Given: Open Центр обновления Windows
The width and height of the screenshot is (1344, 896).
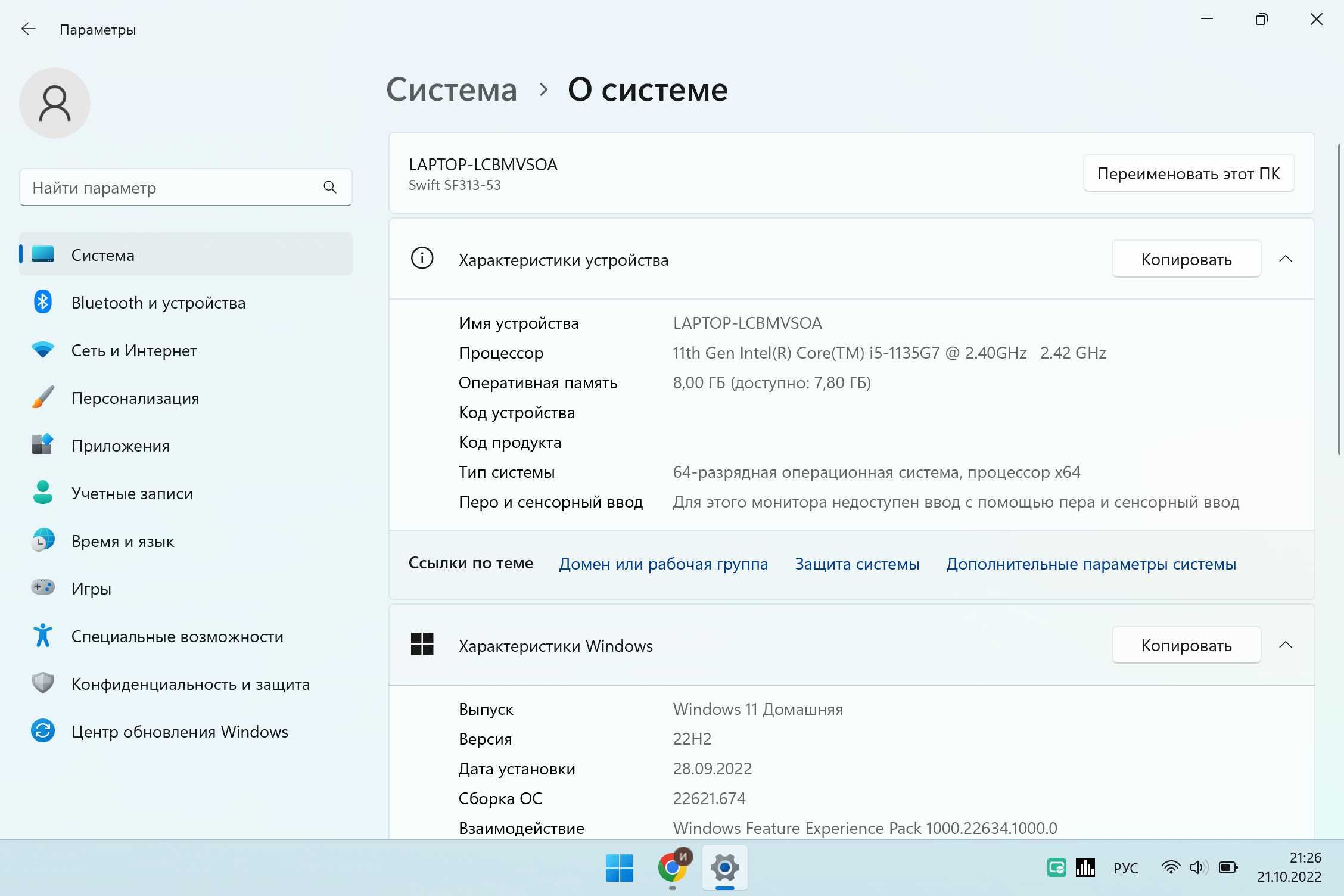Looking at the screenshot, I should (x=186, y=731).
